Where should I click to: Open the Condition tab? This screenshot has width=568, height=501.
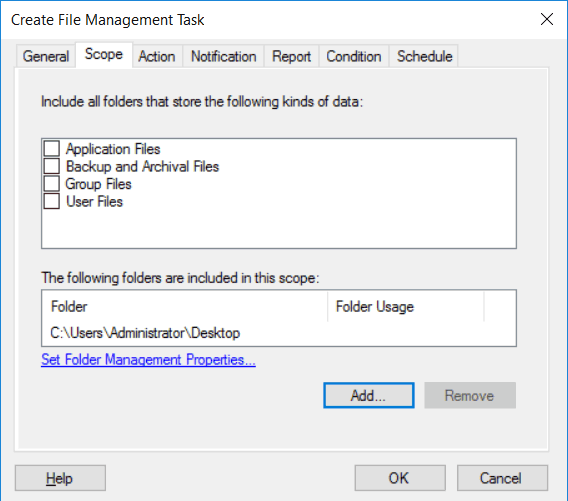coord(354,57)
